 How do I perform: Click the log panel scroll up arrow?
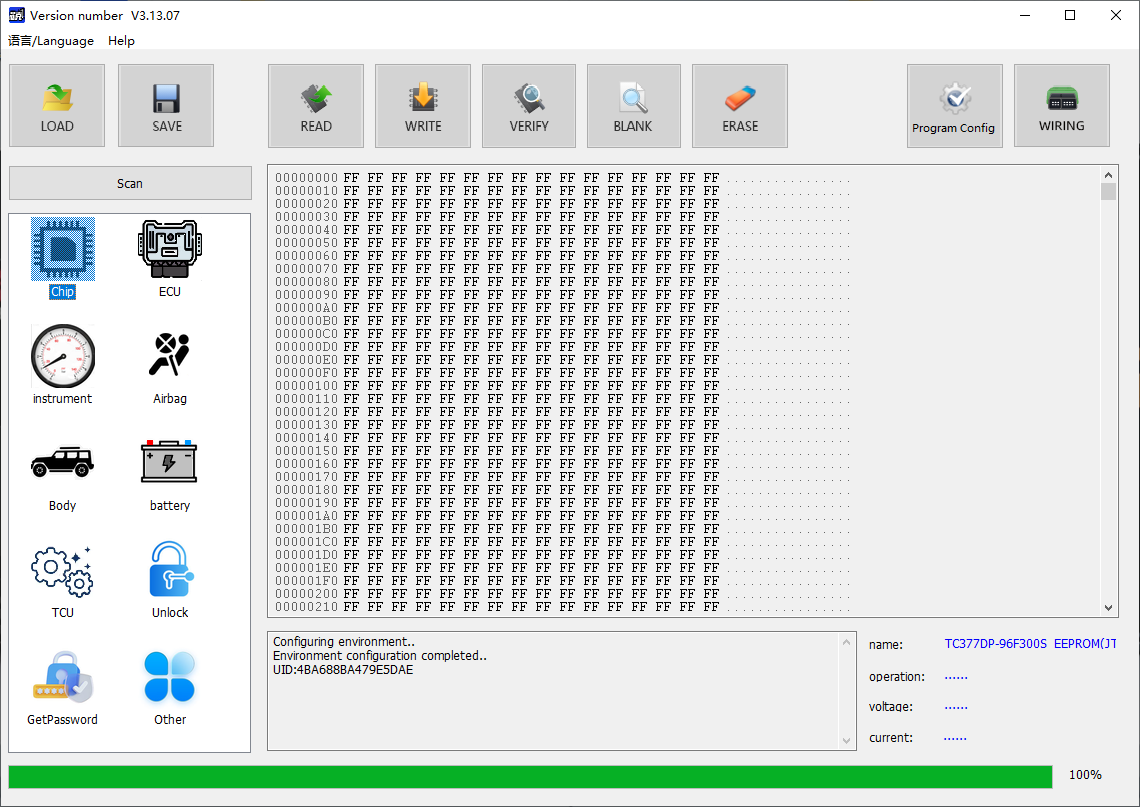[x=846, y=642]
